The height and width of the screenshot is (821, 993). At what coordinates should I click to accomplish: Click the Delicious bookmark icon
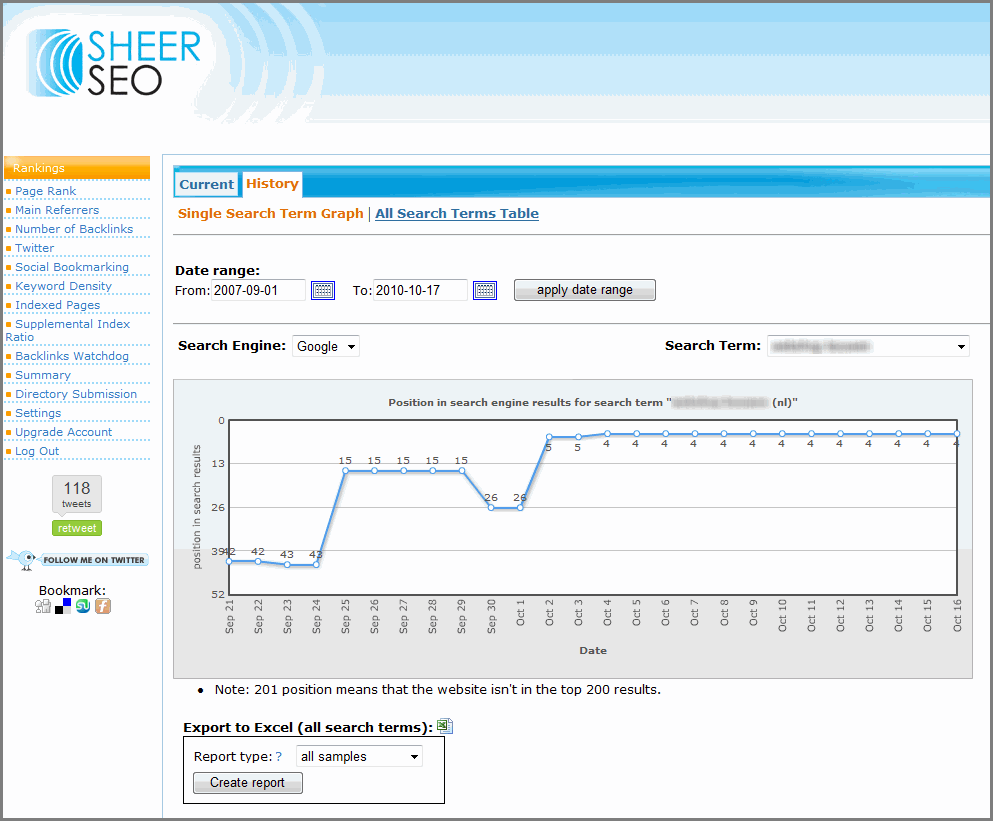tap(63, 606)
